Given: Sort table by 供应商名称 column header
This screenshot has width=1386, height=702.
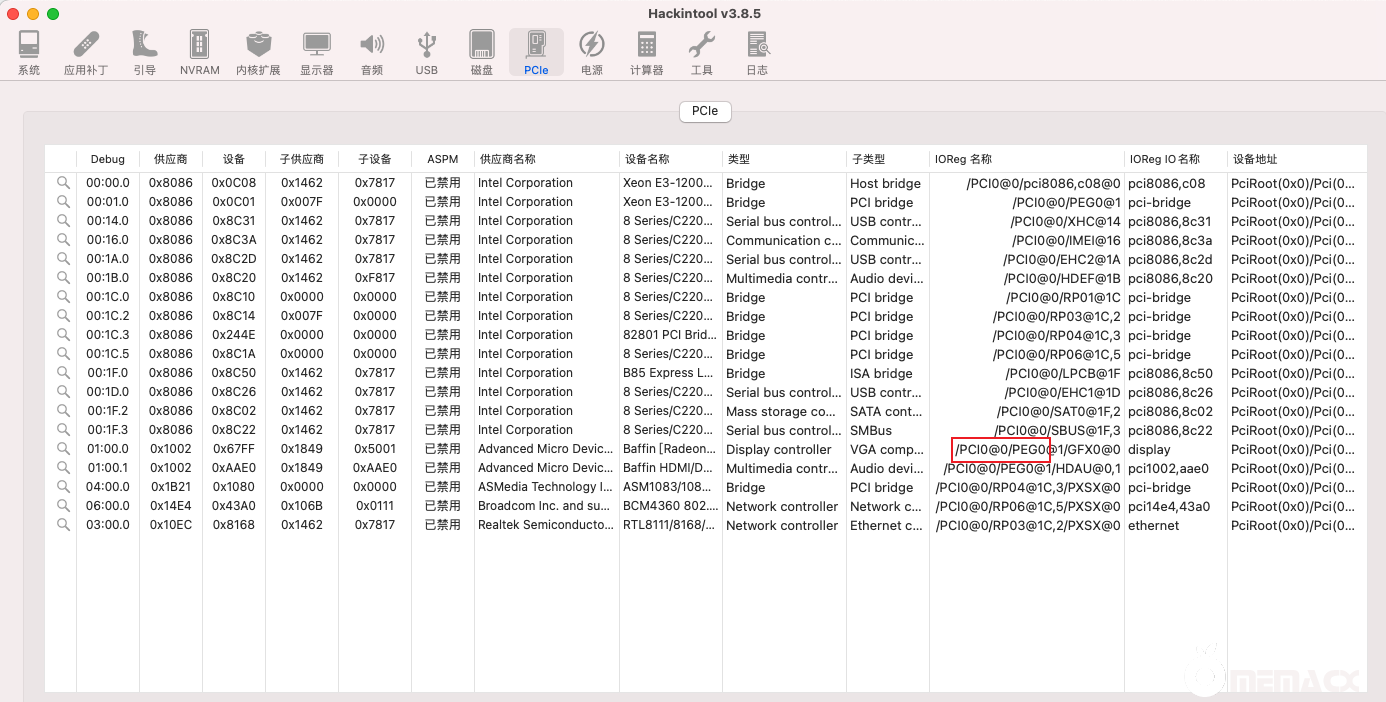Looking at the screenshot, I should [547, 159].
